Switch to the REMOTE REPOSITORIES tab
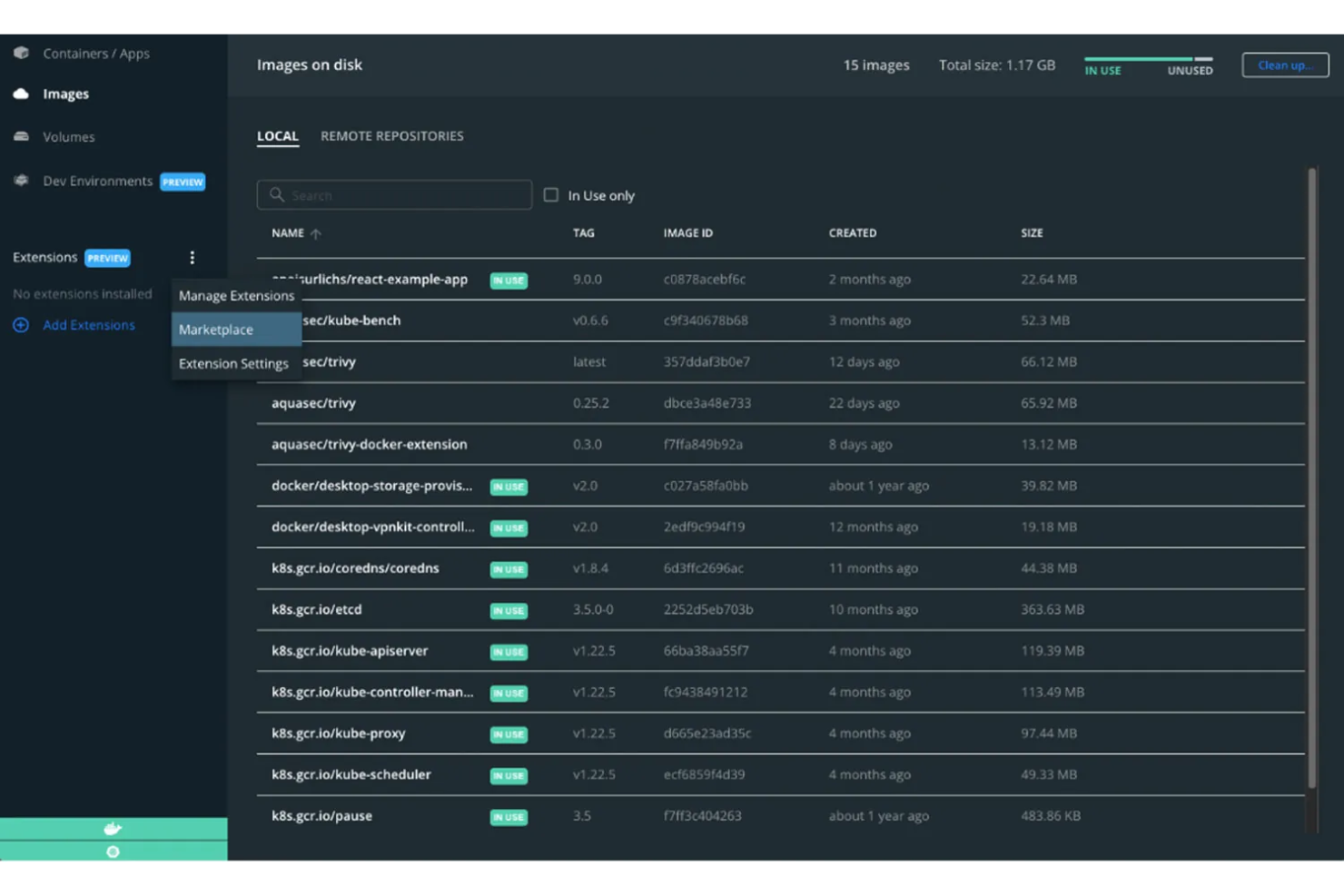This screenshot has width=1344, height=896. (391, 135)
